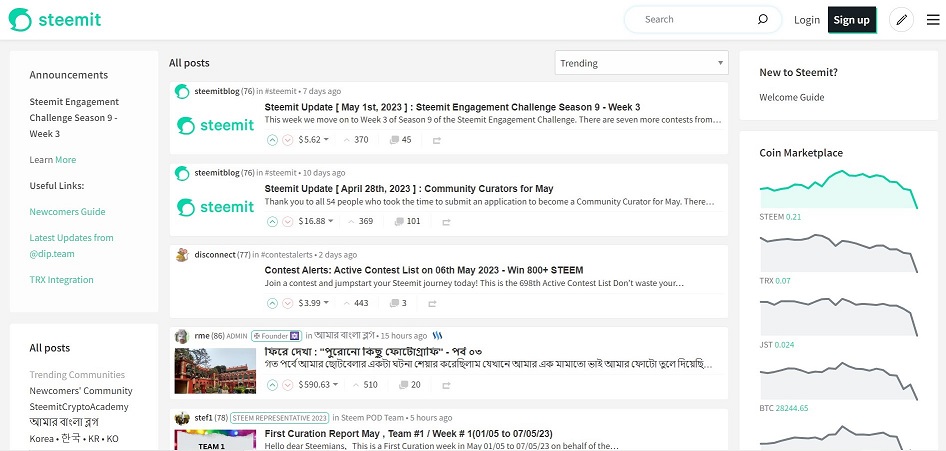This screenshot has height=451, width=946.
Task: Open the steemit thumbnail on May 1st post
Action: [215, 125]
